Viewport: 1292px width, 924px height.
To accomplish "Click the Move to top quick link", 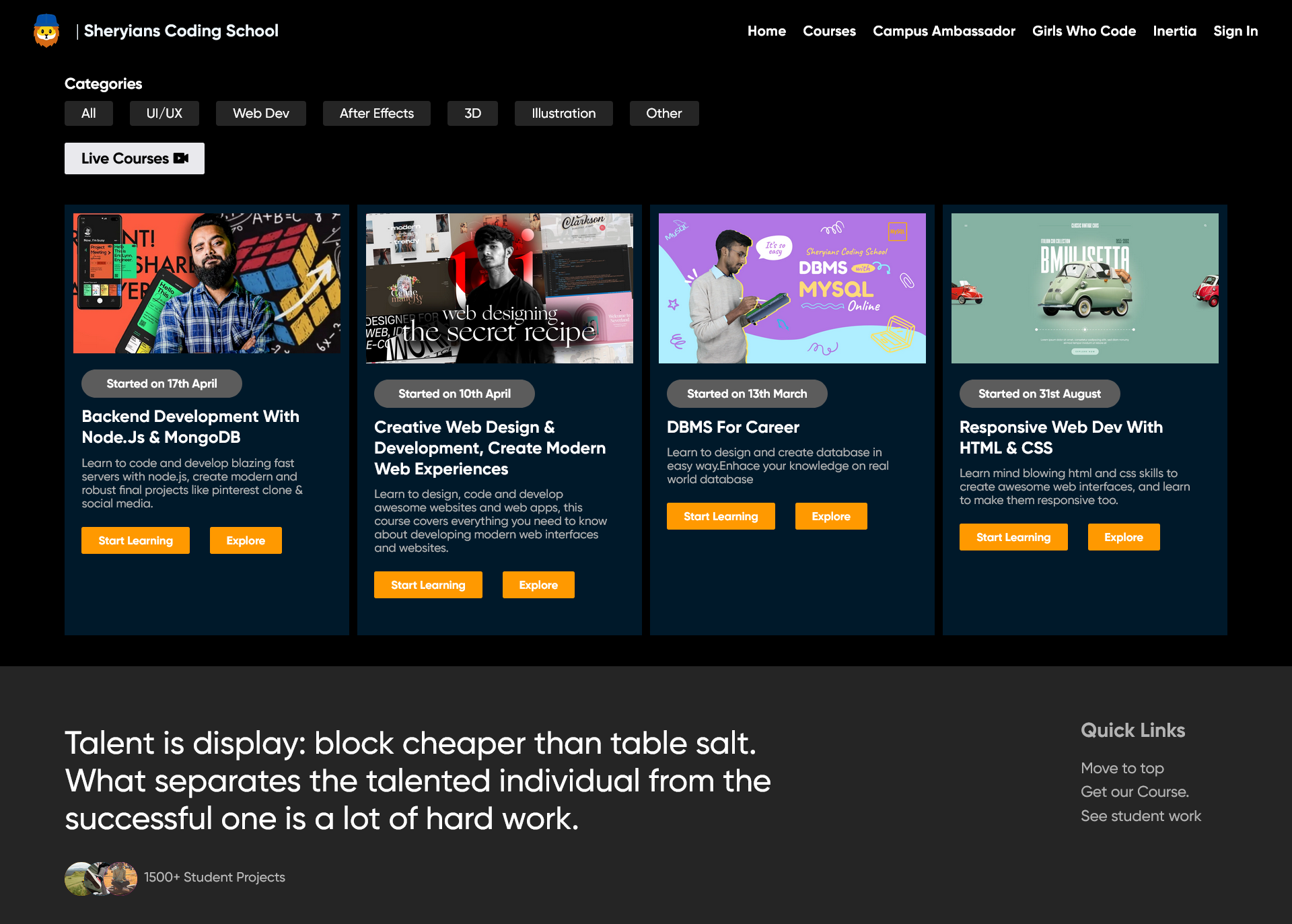I will click(1122, 768).
